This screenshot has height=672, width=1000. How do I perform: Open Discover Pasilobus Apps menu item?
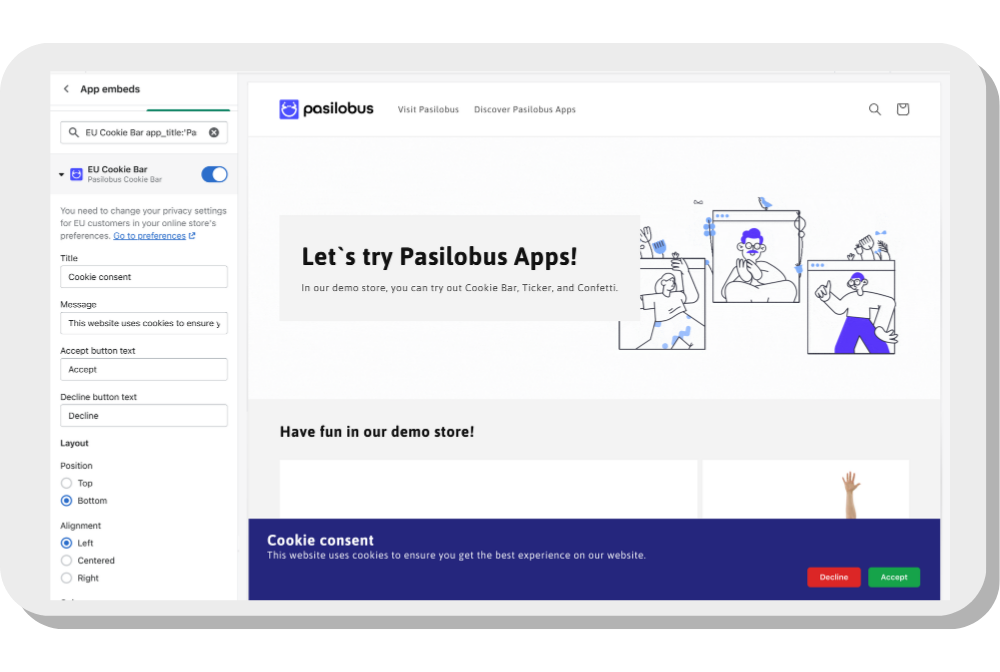pos(524,109)
